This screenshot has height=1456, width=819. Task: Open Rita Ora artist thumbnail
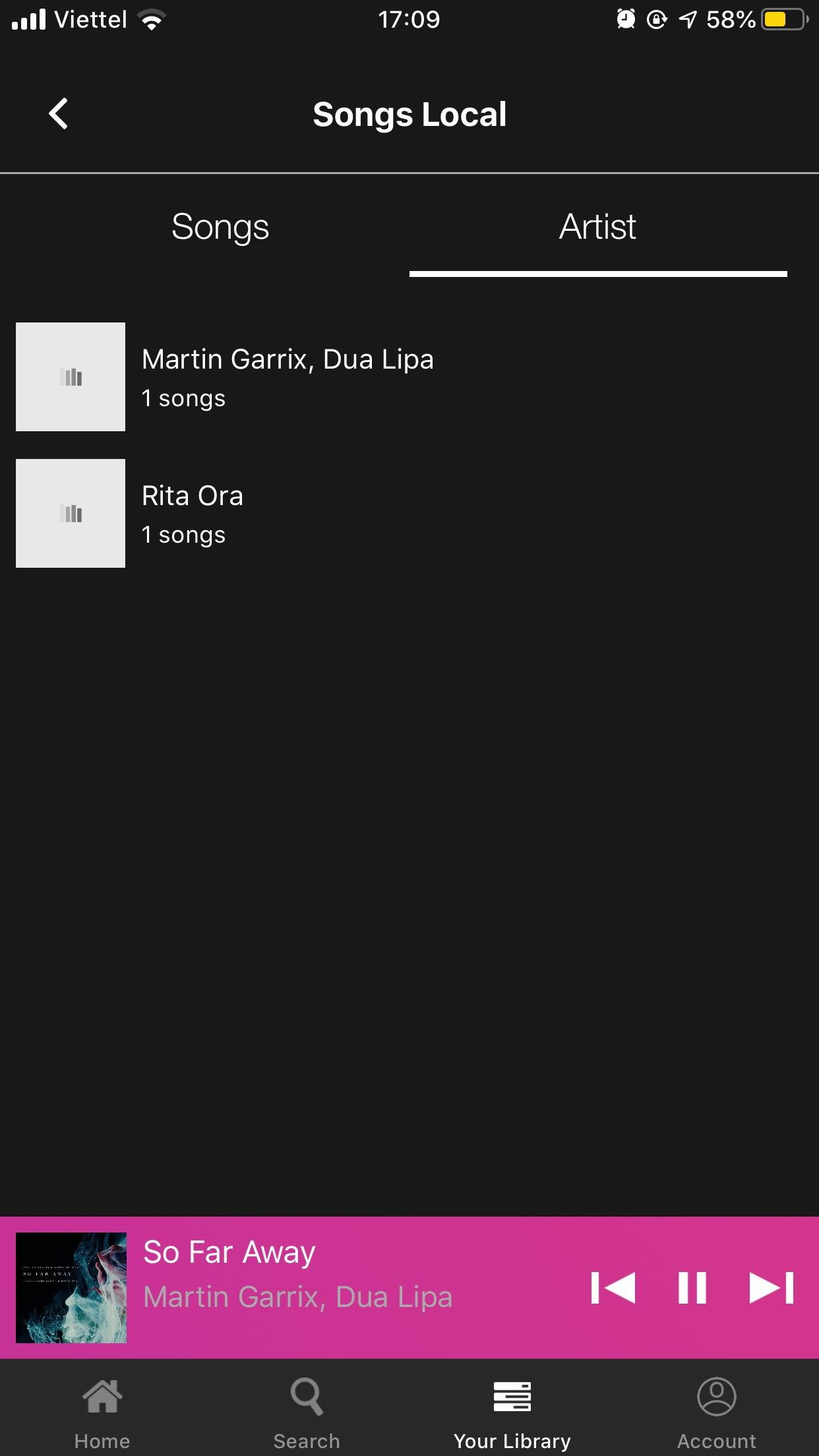71,514
